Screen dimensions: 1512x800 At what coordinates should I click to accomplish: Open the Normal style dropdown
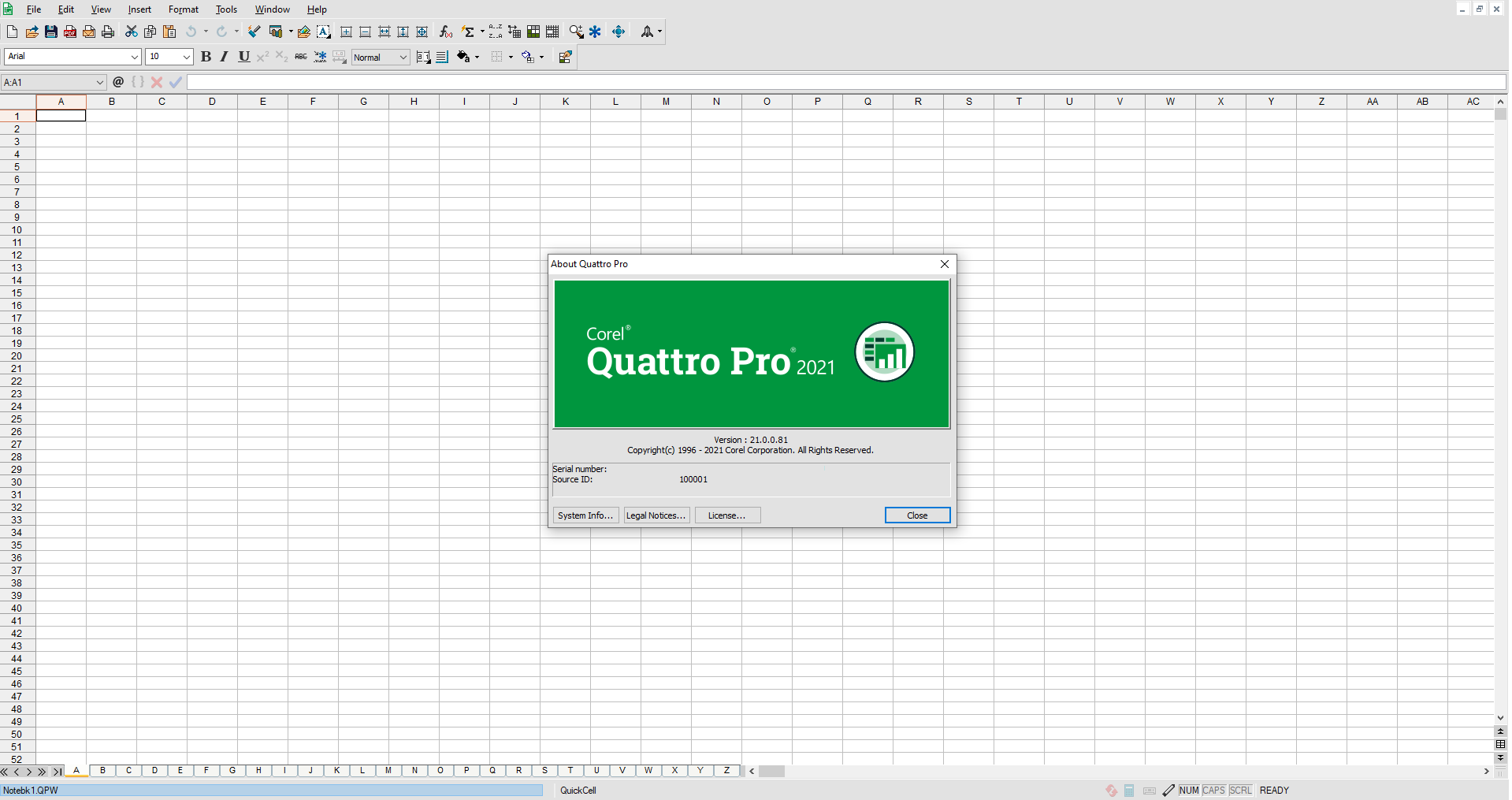(x=403, y=57)
